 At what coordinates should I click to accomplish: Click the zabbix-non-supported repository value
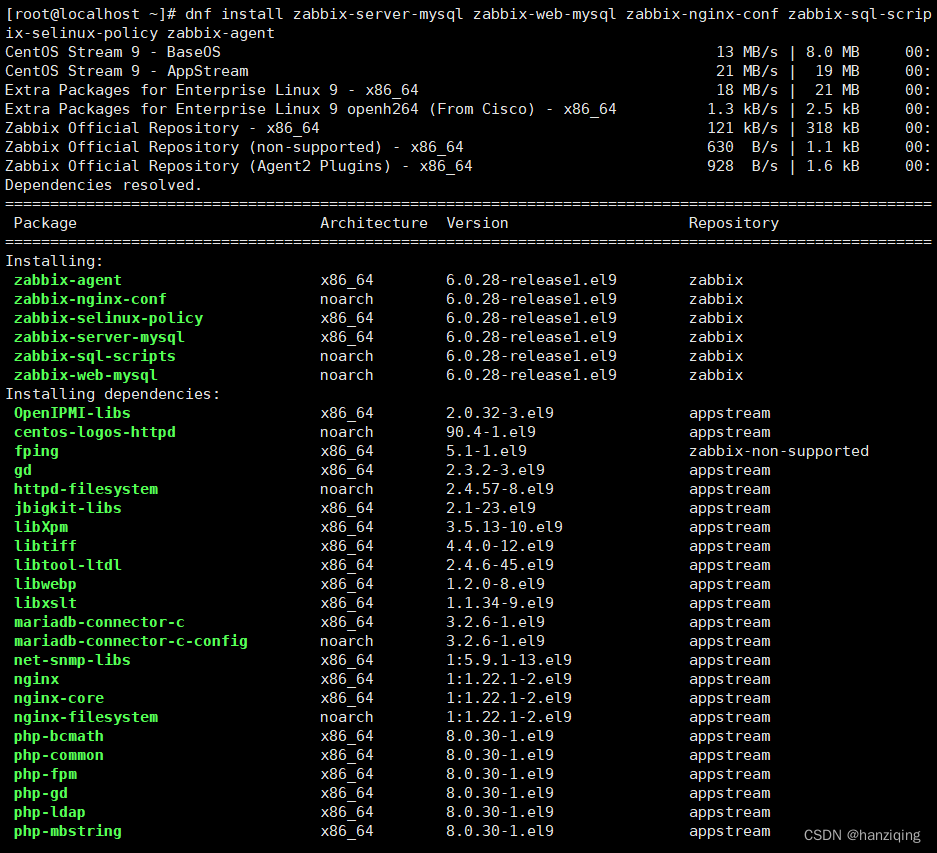[779, 451]
